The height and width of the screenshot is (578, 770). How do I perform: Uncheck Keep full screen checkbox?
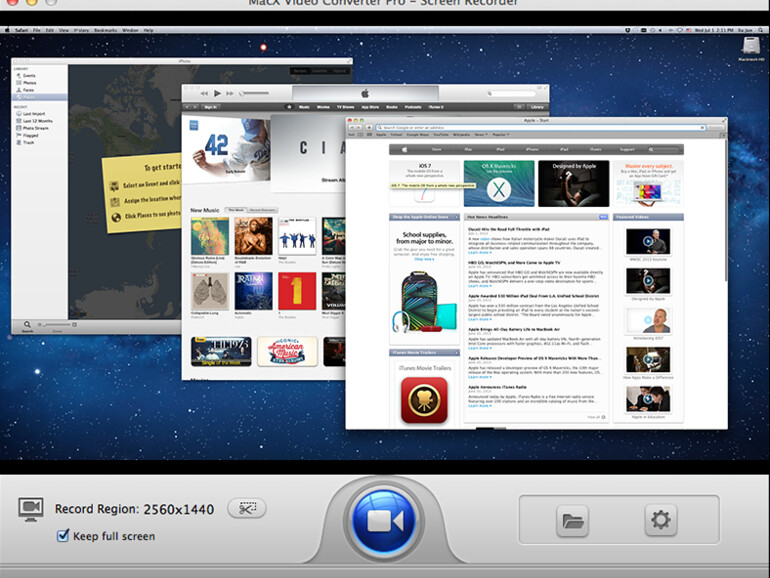(x=64, y=536)
